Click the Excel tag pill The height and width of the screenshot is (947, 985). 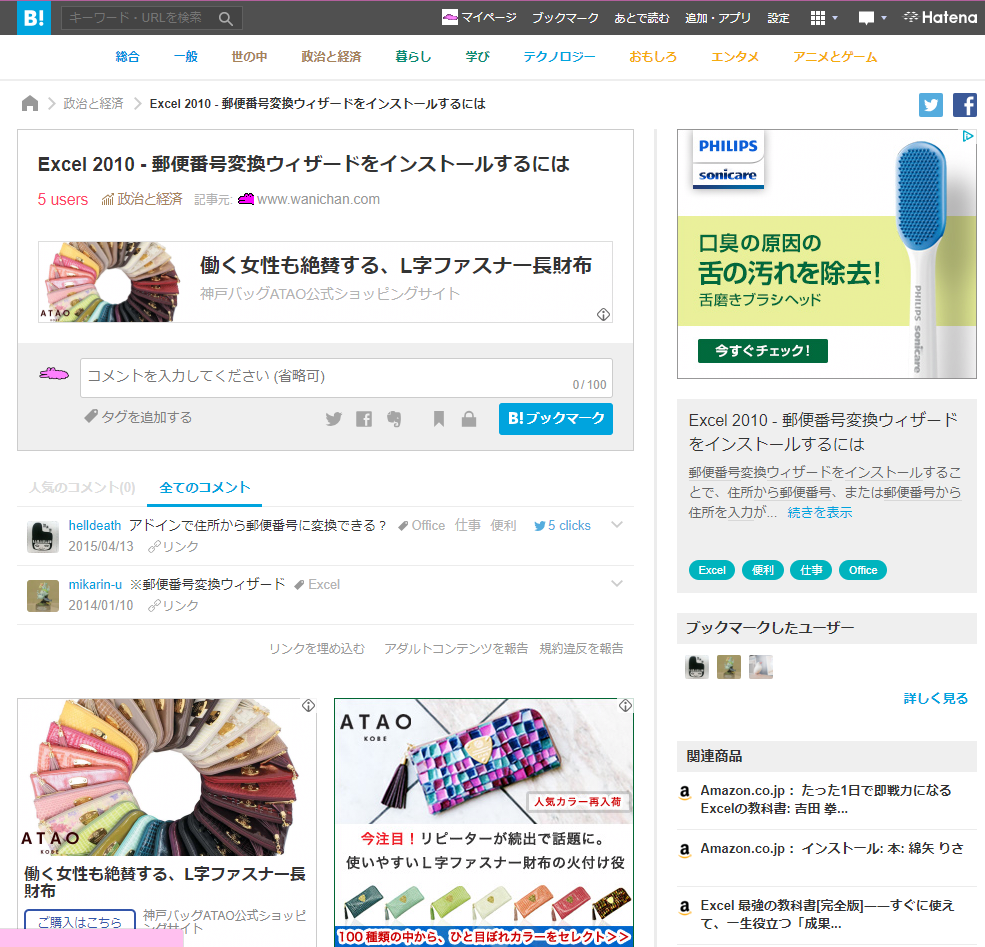[712, 570]
